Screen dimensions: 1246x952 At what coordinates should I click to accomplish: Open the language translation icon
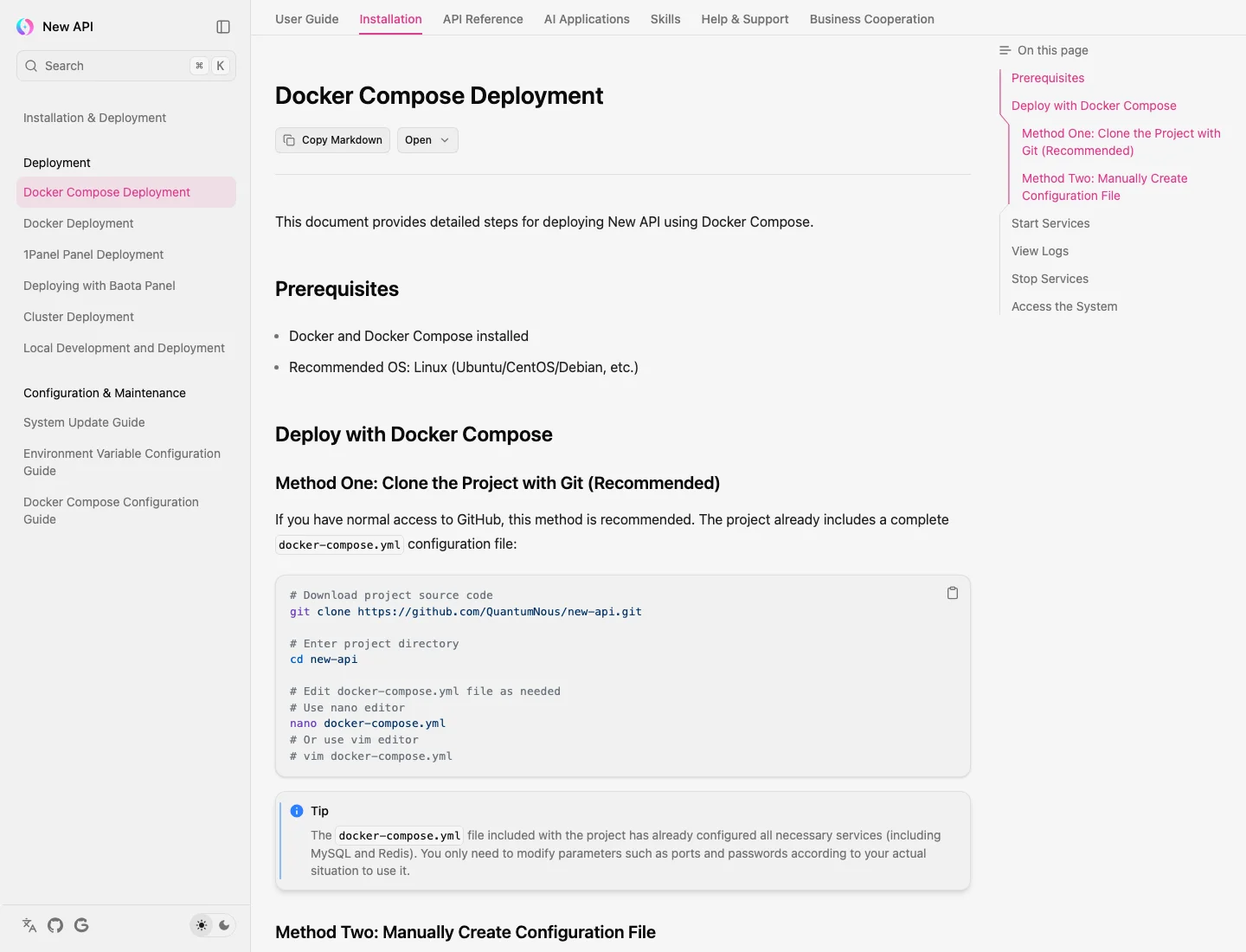pos(29,925)
